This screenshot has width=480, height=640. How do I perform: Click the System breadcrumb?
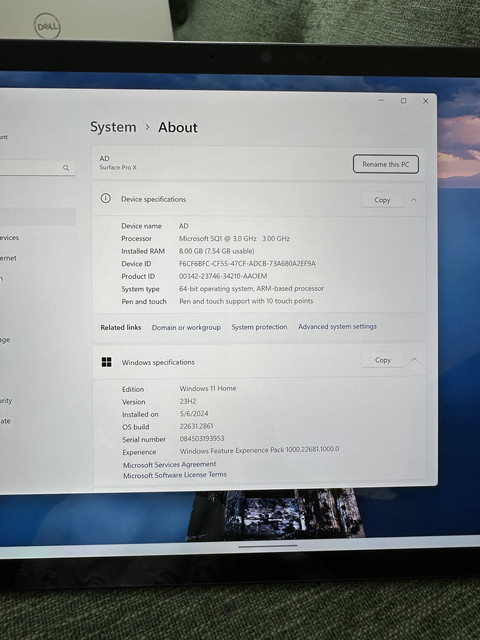click(113, 127)
